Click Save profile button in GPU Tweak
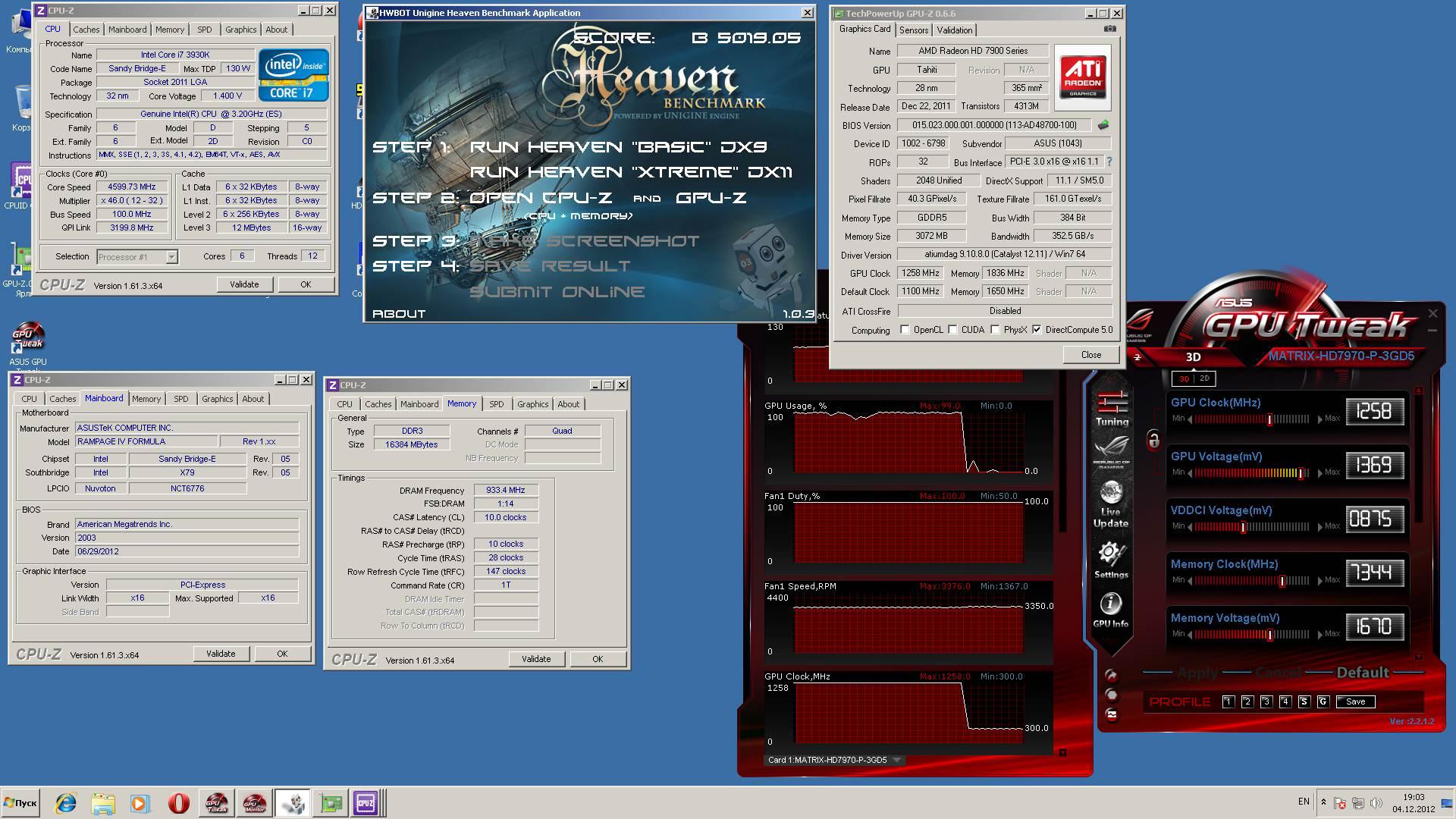 pyautogui.click(x=1356, y=701)
